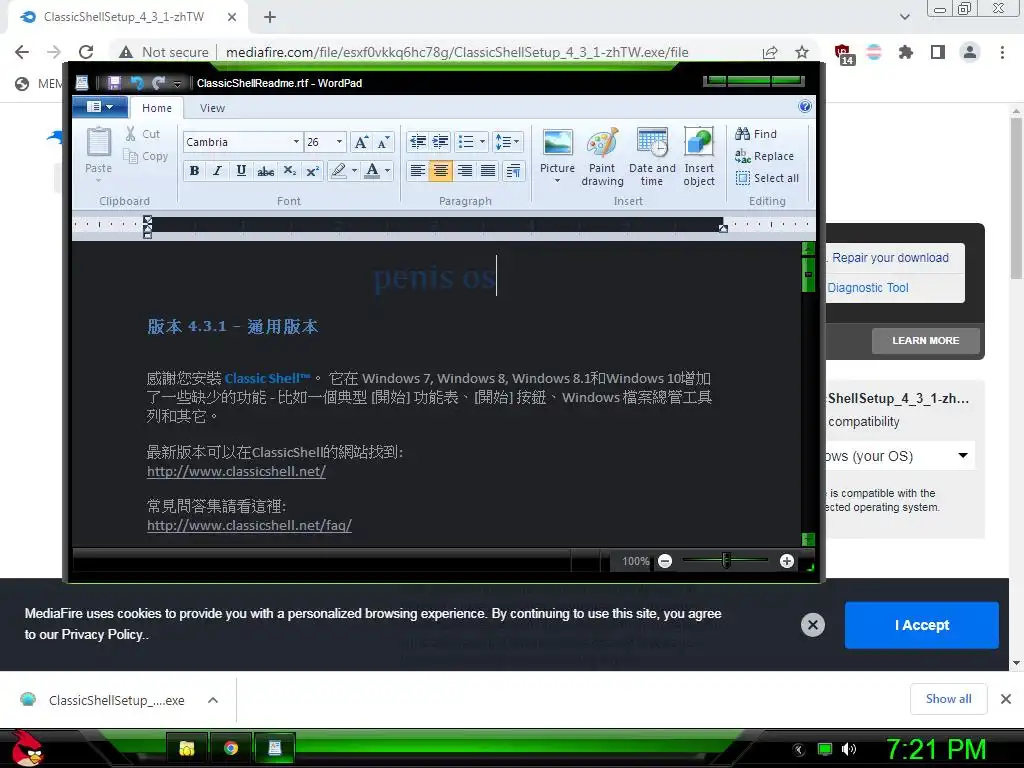This screenshot has width=1024, height=768.
Task: Toggle Italic formatting
Action: (217, 171)
